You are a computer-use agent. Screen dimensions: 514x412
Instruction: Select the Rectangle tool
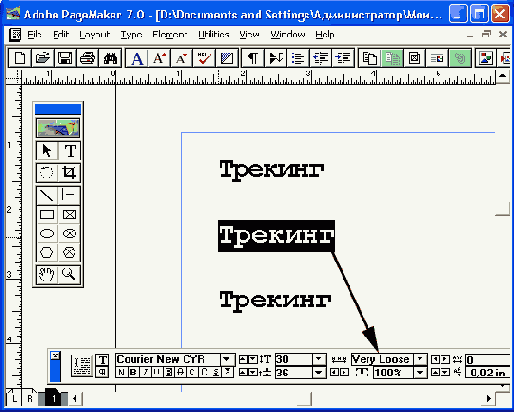pyautogui.click(x=47, y=214)
